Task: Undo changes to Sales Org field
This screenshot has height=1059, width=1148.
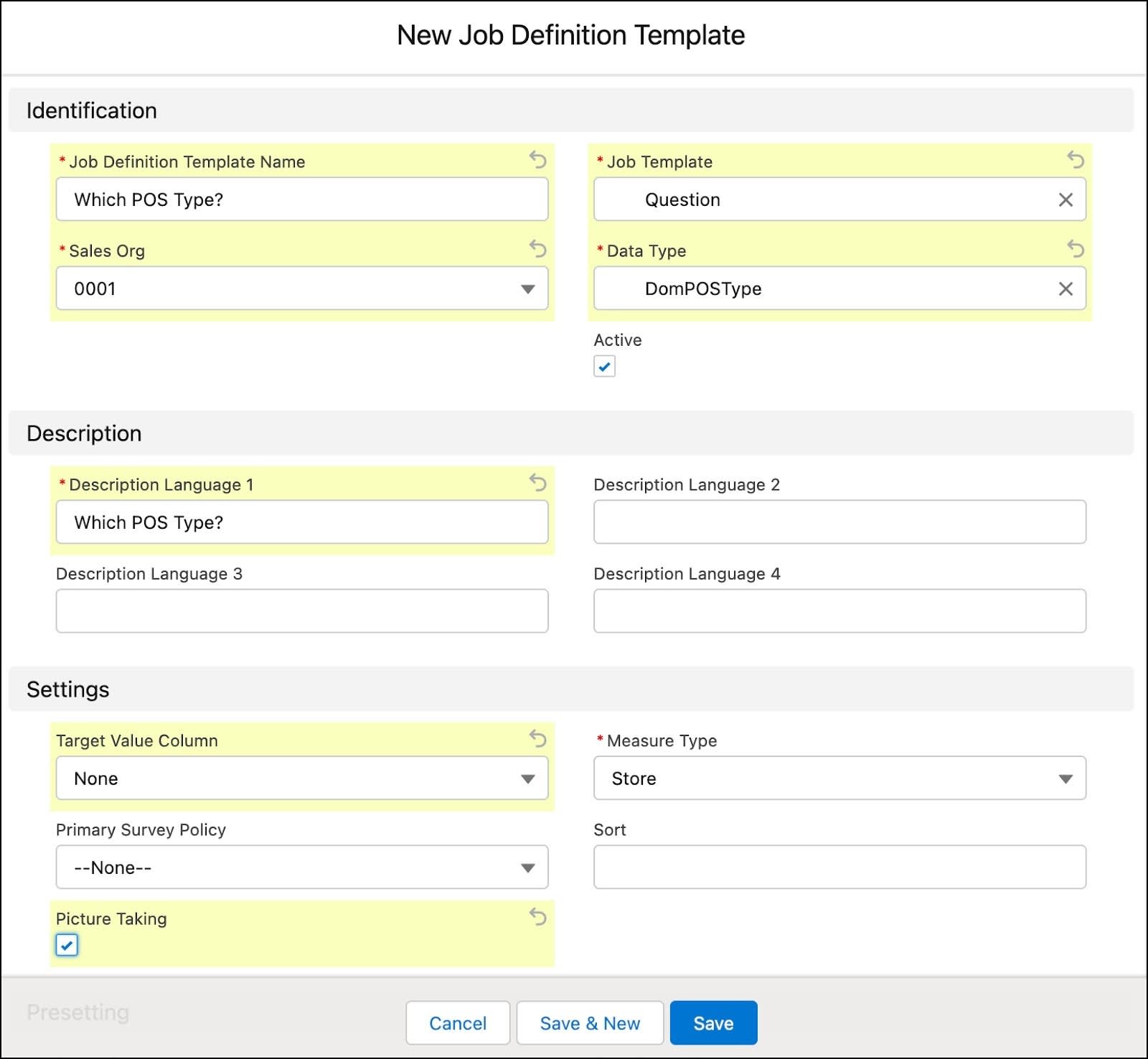Action: tap(537, 248)
